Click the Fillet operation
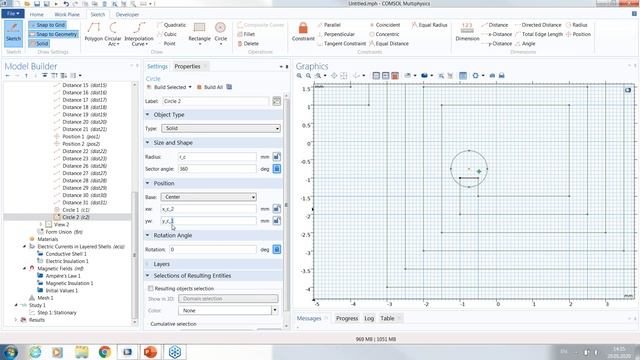This screenshot has width=640, height=360. 246,34
